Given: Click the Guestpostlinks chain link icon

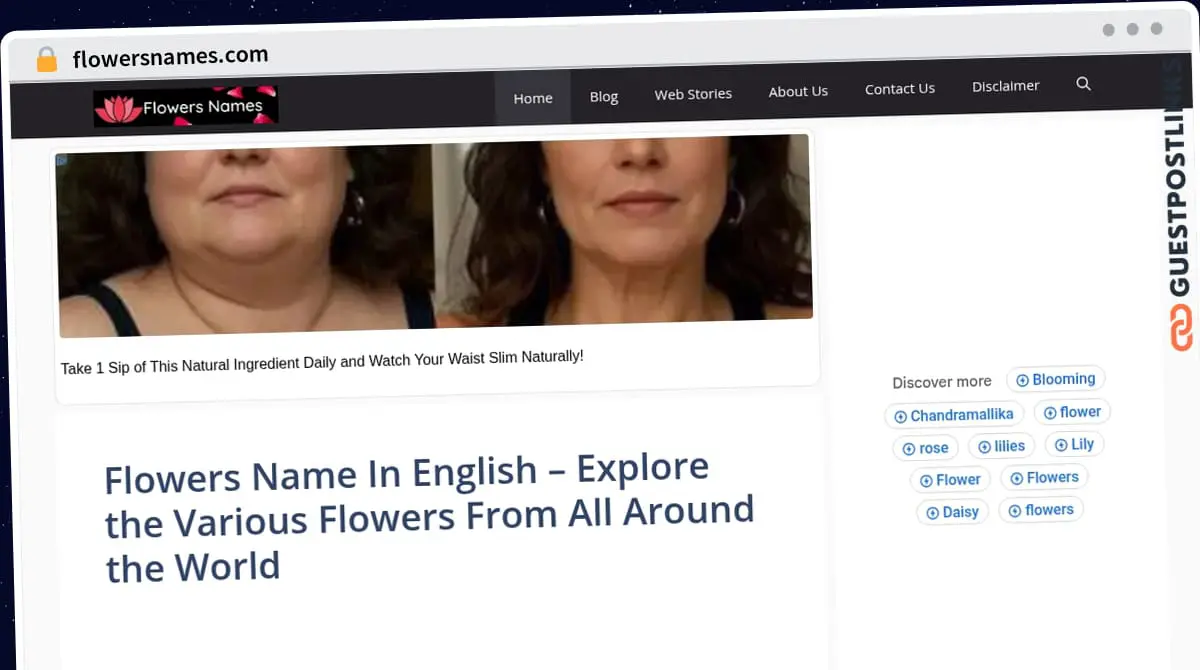Looking at the screenshot, I should [1181, 328].
